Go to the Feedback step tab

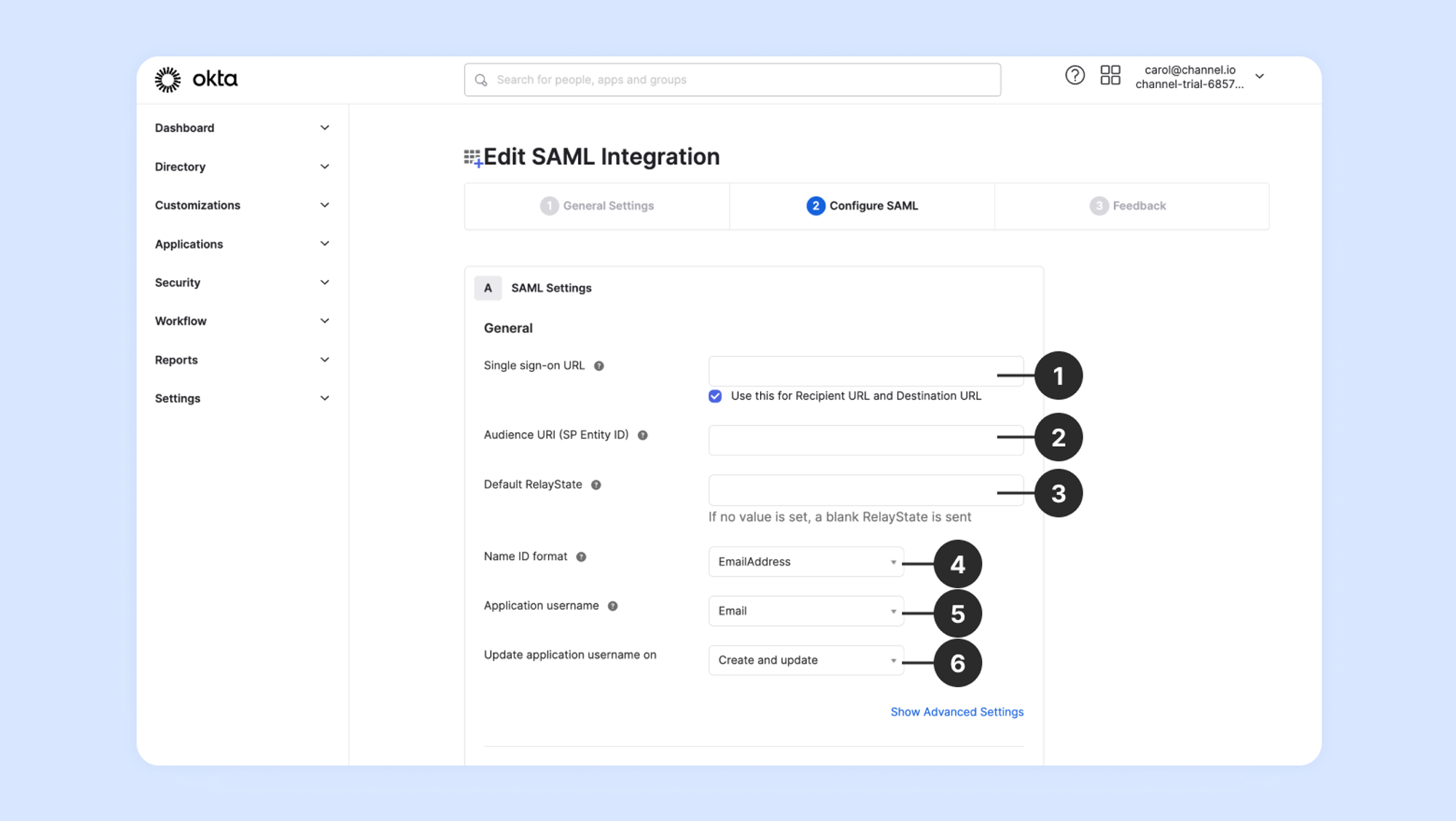1128,206
